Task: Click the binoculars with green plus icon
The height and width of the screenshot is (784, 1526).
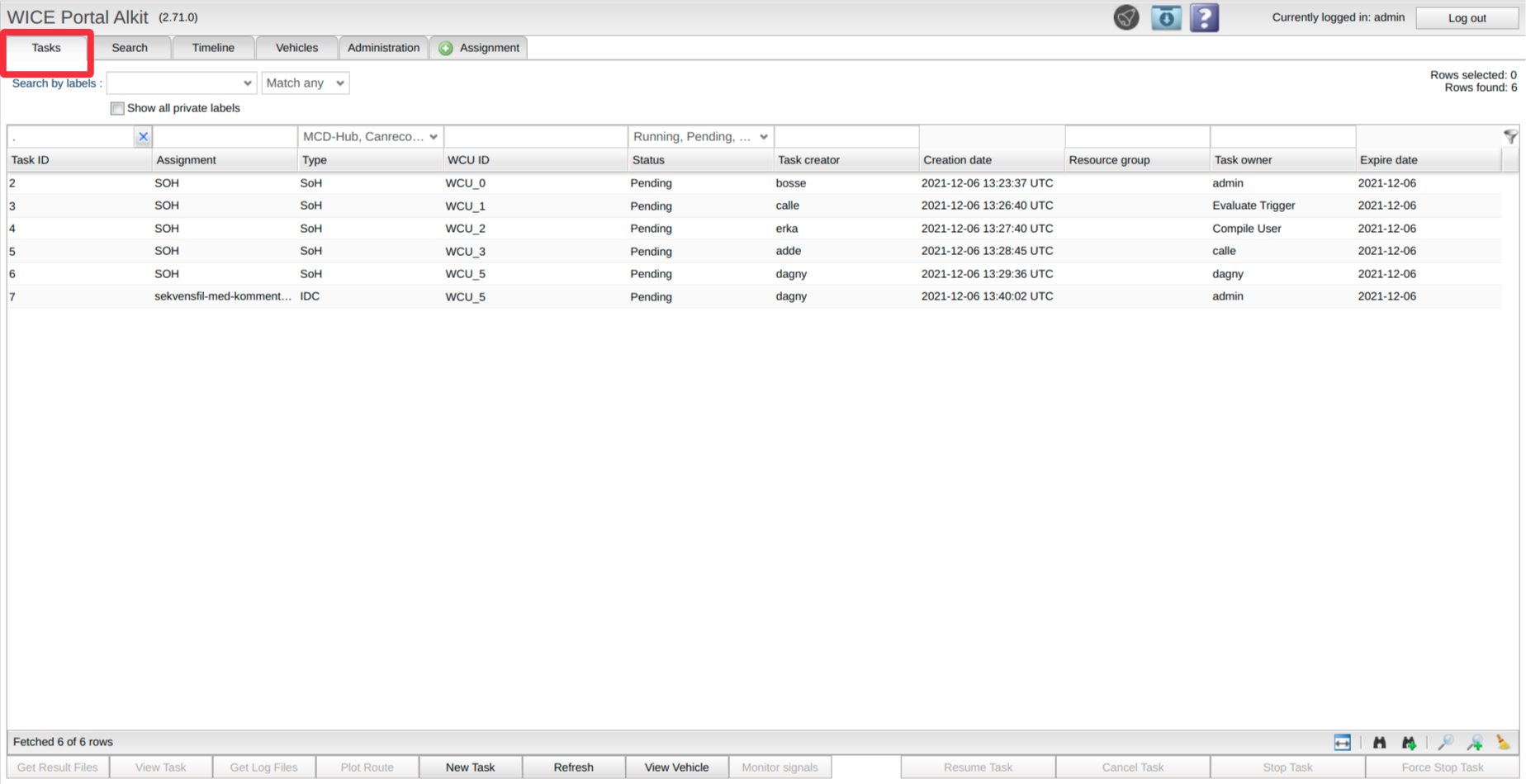Action: [x=1409, y=743]
